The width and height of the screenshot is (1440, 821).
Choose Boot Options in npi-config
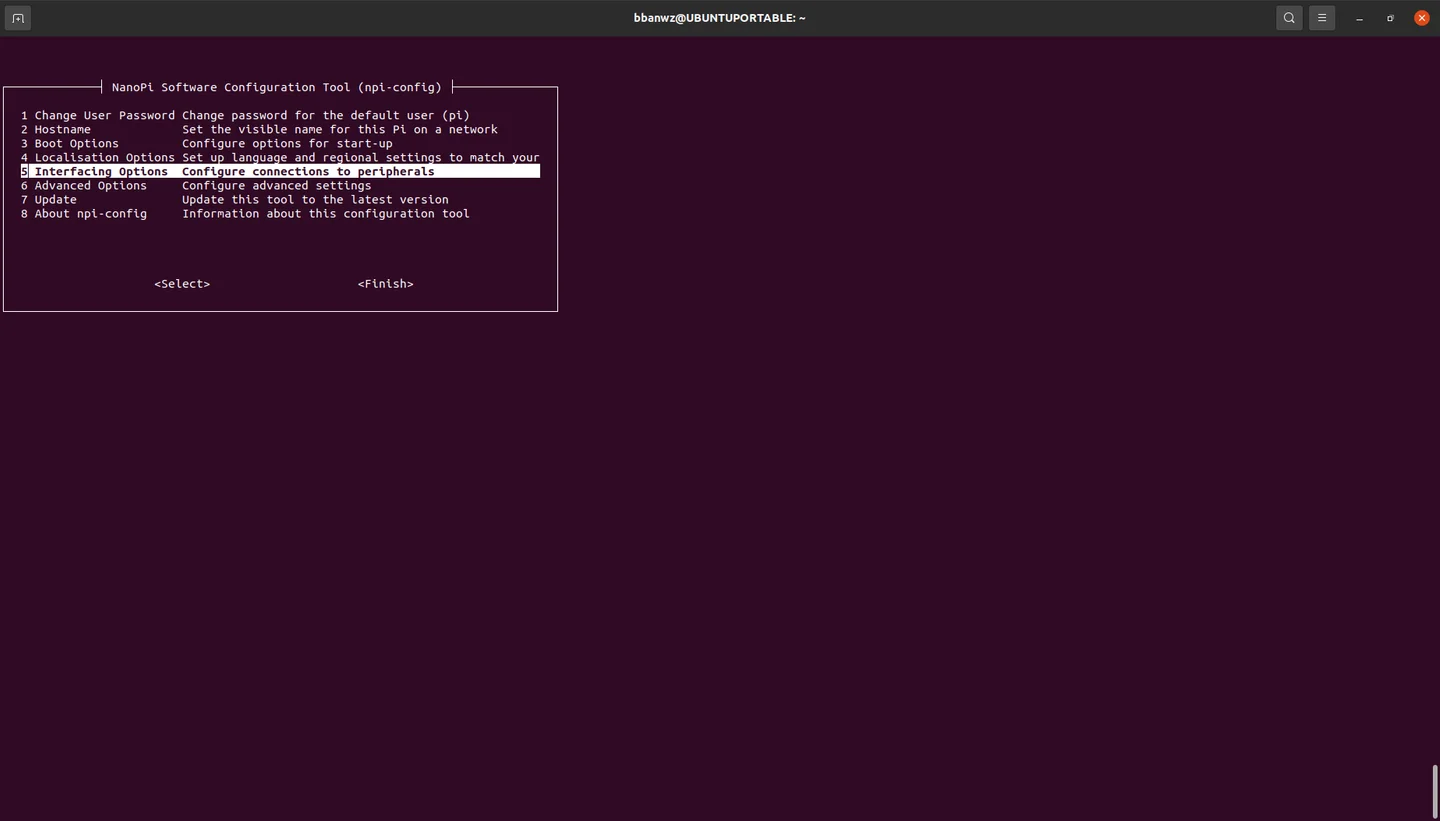pyautogui.click(x=280, y=143)
